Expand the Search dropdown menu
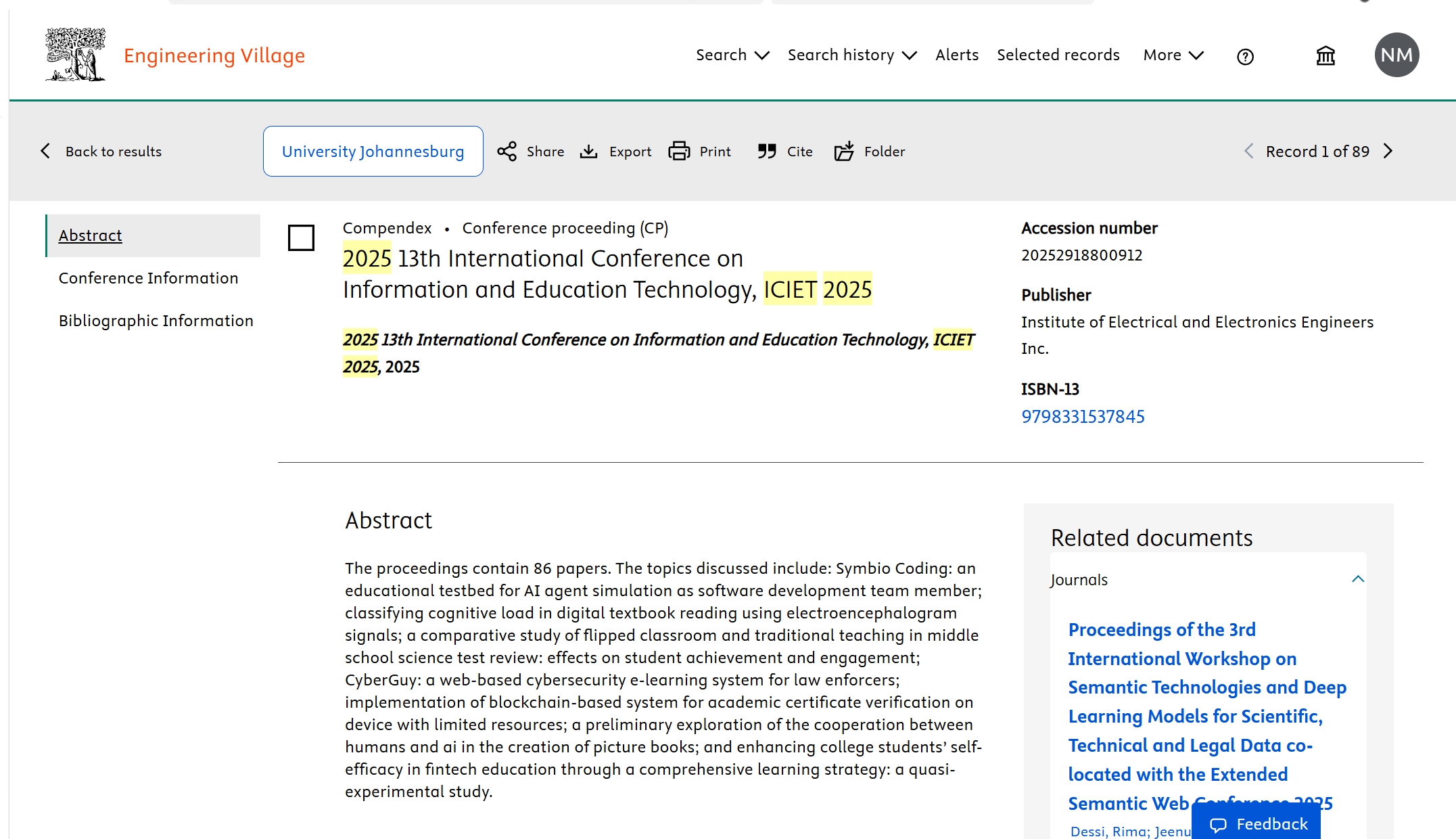Viewport: 1456px width, 839px height. (x=732, y=55)
